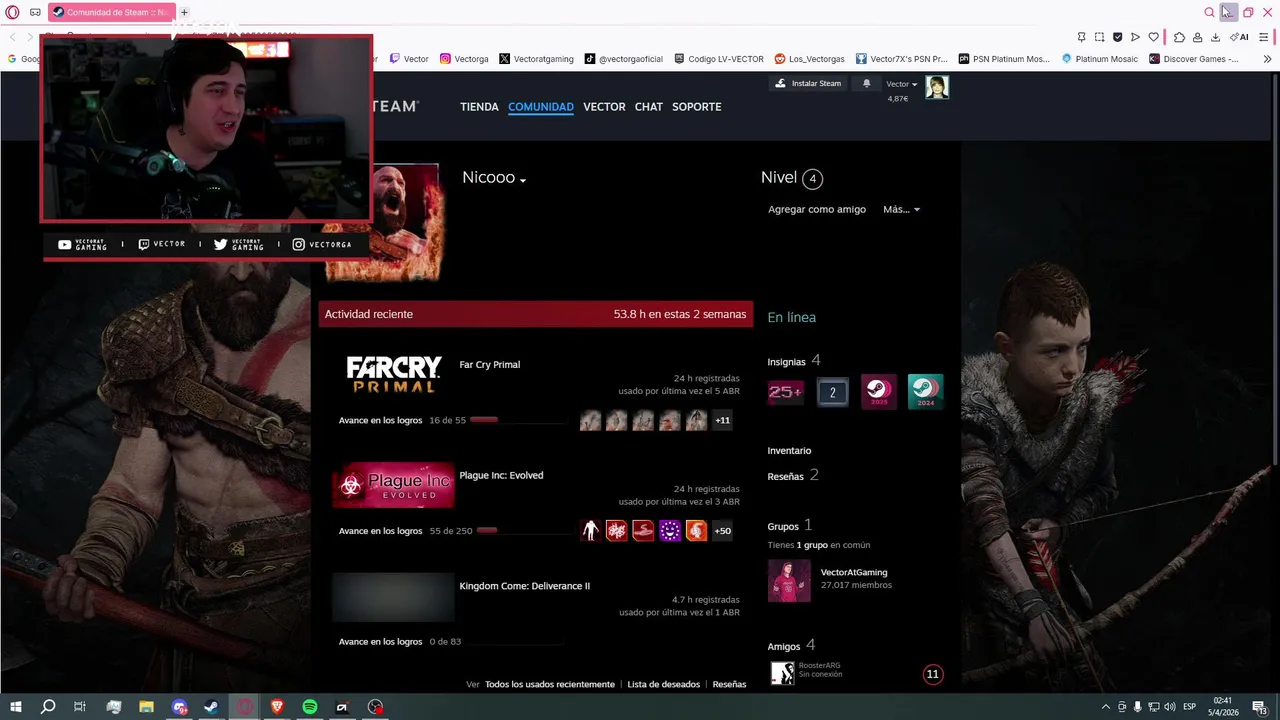Image resolution: width=1280 pixels, height=720 pixels.
Task: Select the Comunidad de Steam browser tab
Action: coord(111,12)
